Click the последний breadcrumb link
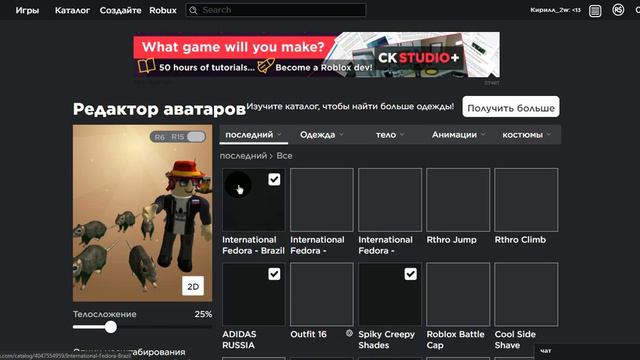The height and width of the screenshot is (360, 640). pyautogui.click(x=243, y=156)
